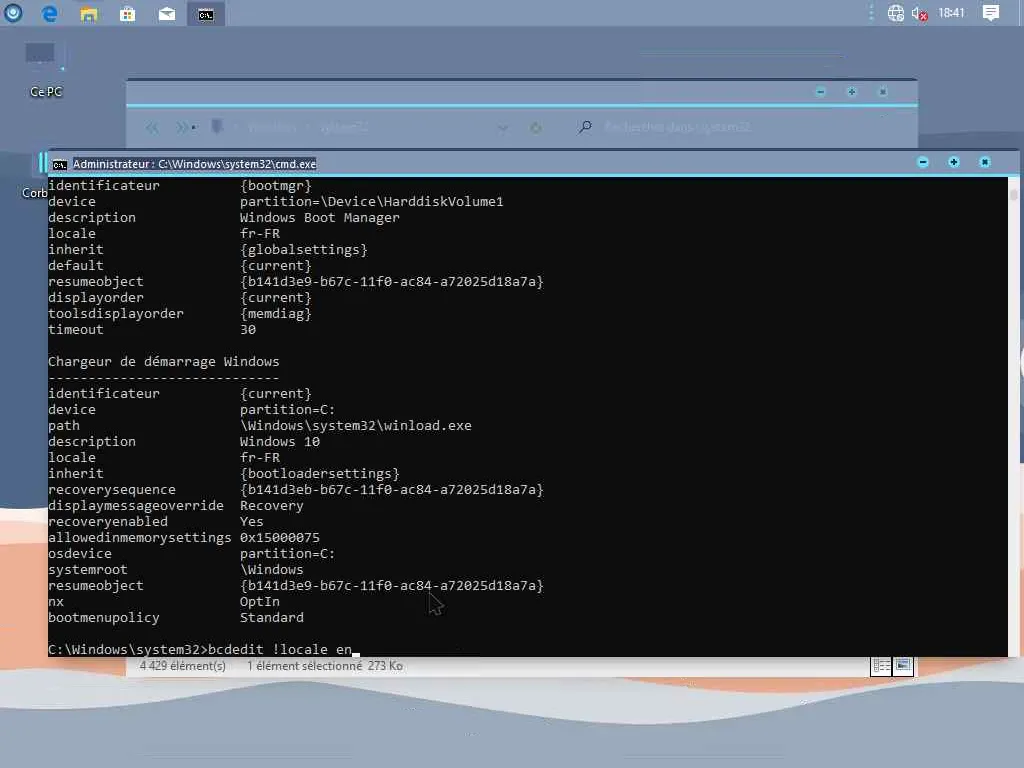The height and width of the screenshot is (768, 1024).
Task: Click 'Chargeur de démarrage Windows' heading
Action: pyautogui.click(x=163, y=362)
